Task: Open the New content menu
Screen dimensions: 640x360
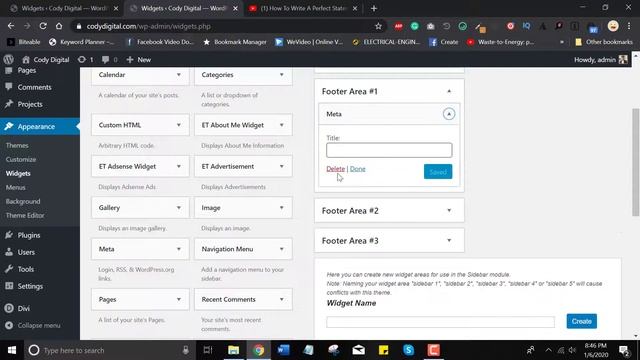Action: (x=139, y=60)
